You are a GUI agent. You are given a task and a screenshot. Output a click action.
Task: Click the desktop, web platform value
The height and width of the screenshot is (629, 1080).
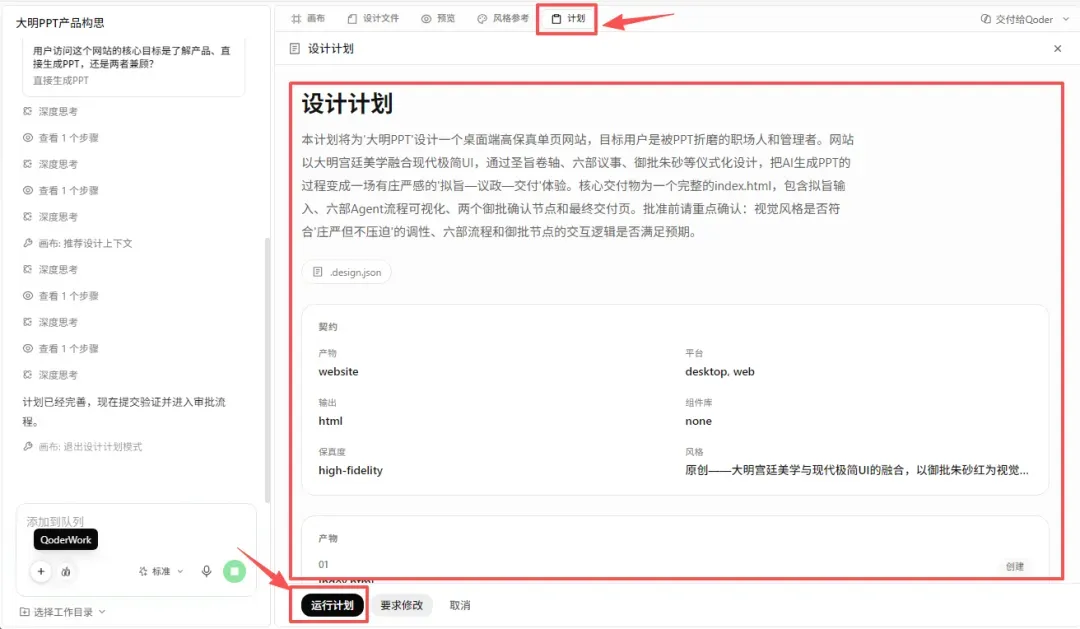(720, 371)
